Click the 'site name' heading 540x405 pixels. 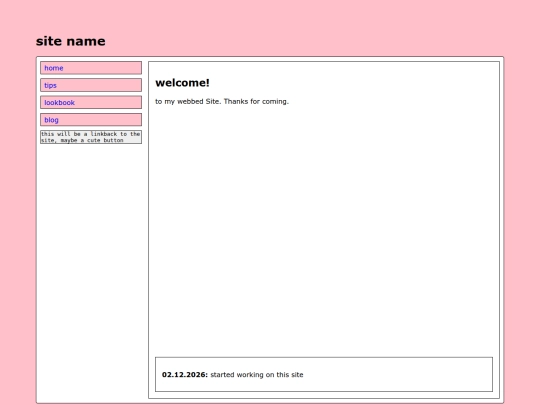71,41
